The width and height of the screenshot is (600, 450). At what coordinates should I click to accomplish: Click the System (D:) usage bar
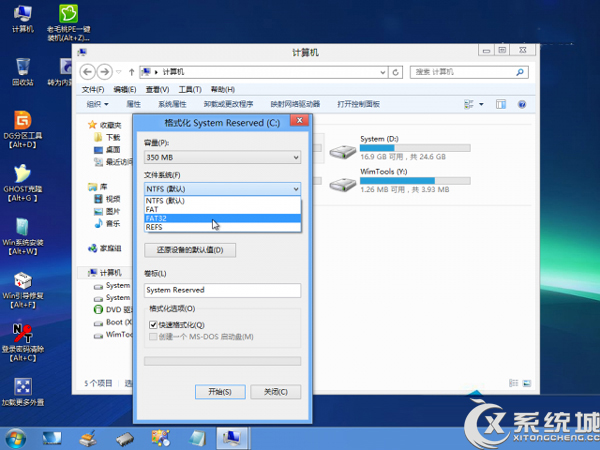click(x=415, y=148)
